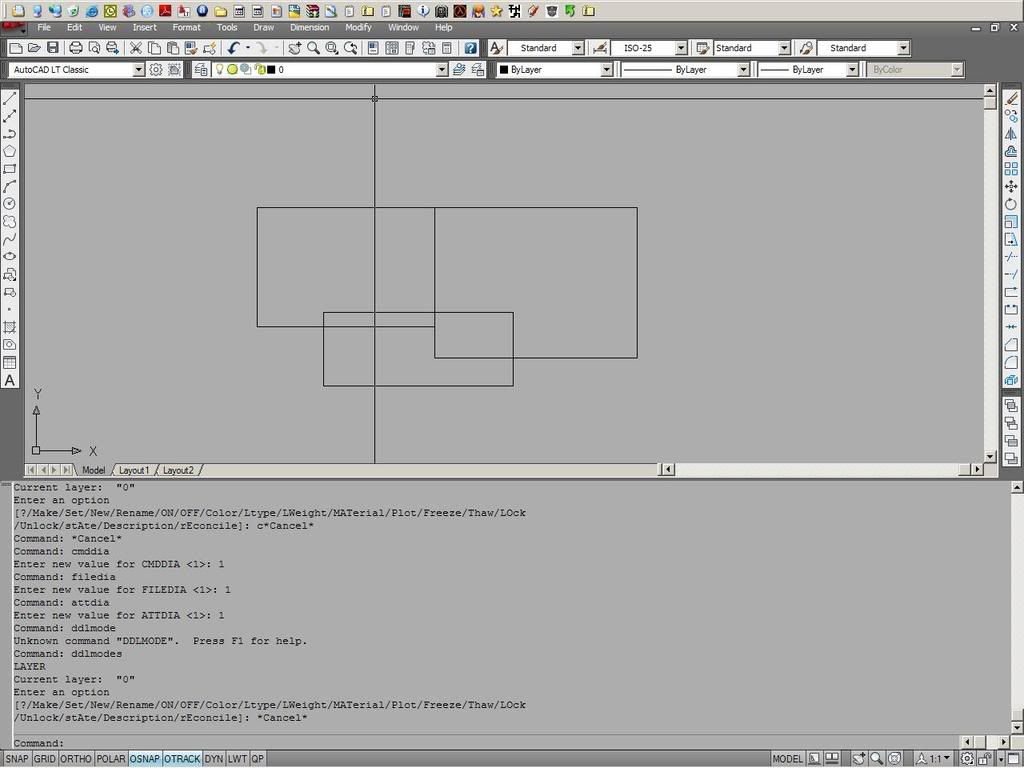Choose the Hatch tool
Image resolution: width=1024 pixels, height=768 pixels.
pyautogui.click(x=10, y=327)
